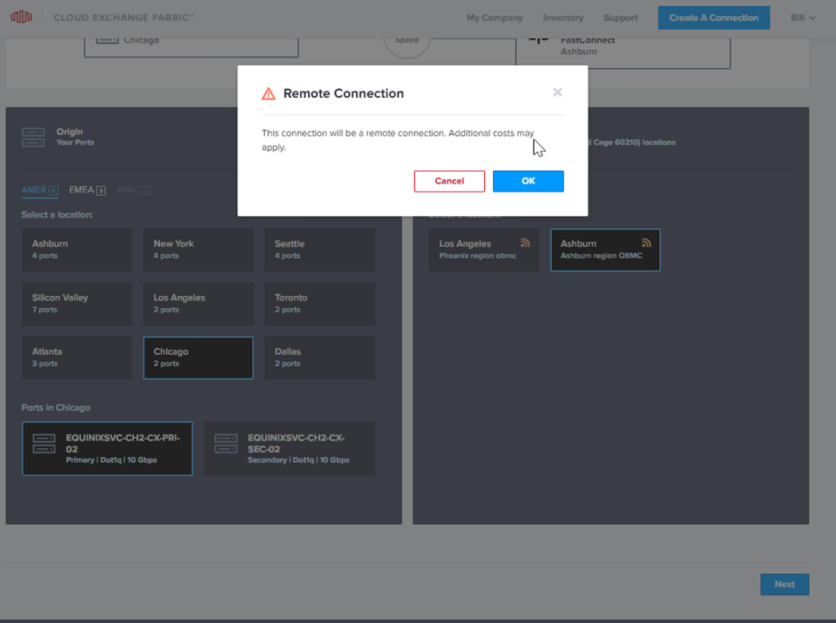Click the Next button
Image resolution: width=836 pixels, height=623 pixels.
point(784,585)
